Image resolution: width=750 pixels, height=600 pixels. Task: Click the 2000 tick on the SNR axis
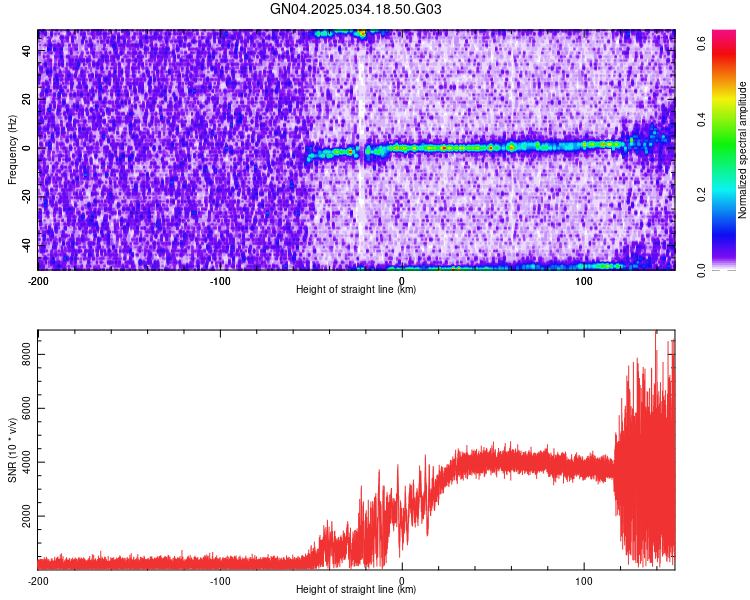[x=26, y=516]
